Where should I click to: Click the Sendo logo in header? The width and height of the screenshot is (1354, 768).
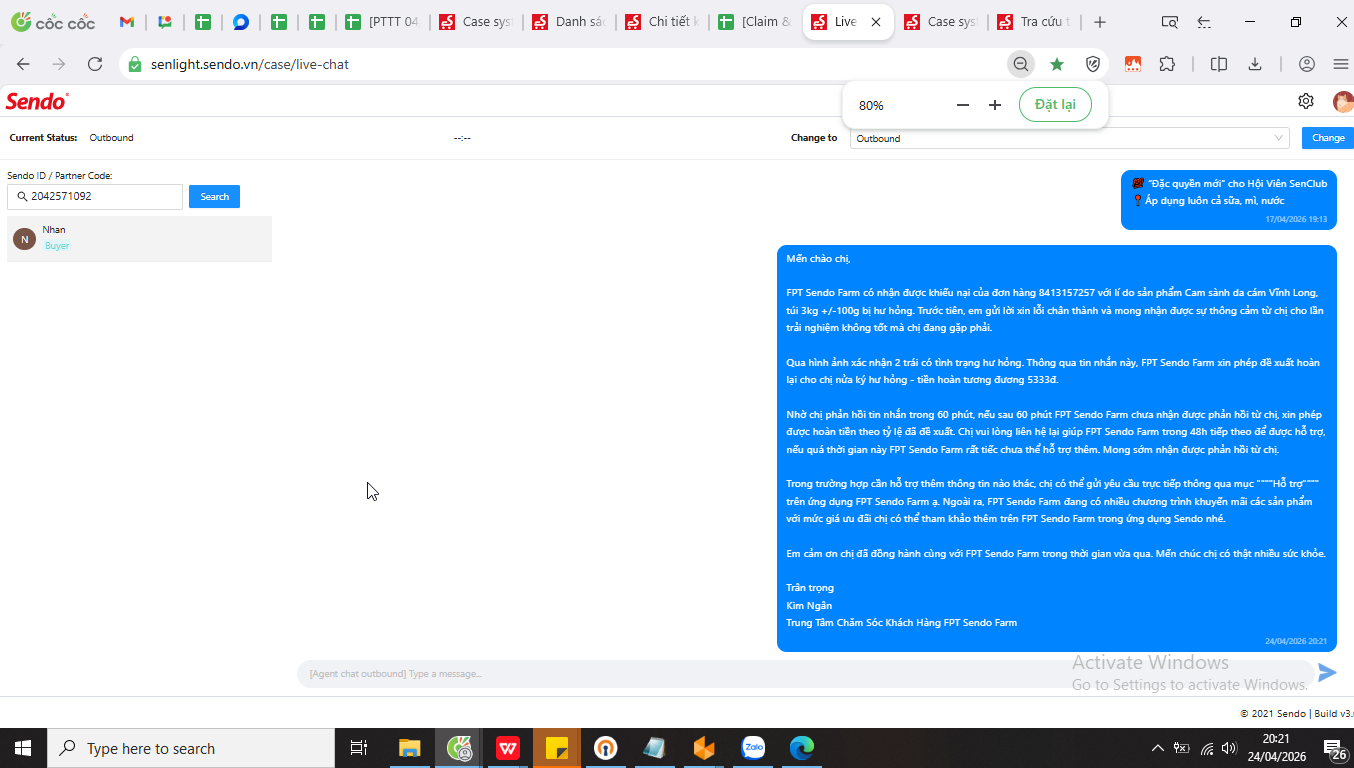(x=37, y=101)
